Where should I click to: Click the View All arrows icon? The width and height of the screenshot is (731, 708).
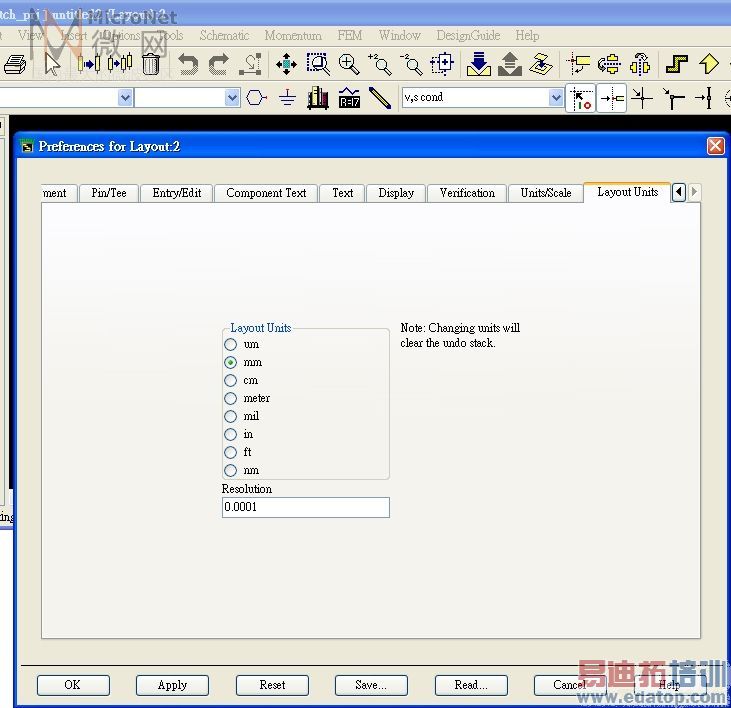tap(286, 65)
